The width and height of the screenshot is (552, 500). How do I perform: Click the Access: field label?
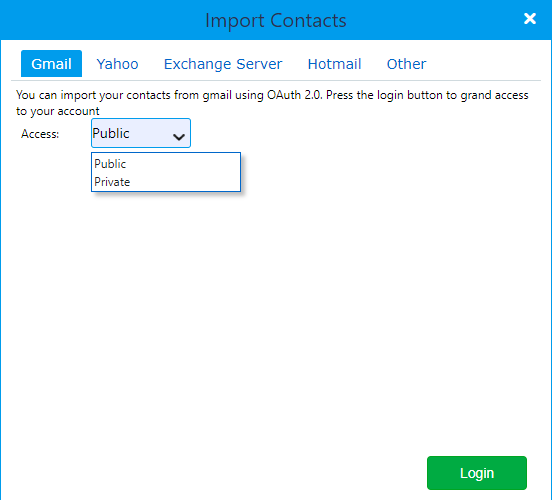[40, 134]
